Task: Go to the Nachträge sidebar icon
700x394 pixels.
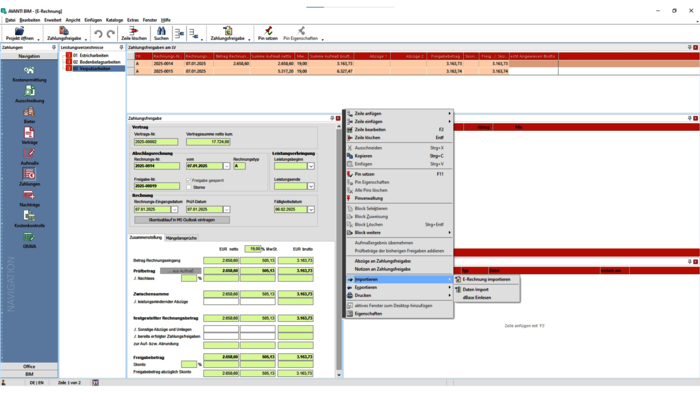Action: point(29,195)
